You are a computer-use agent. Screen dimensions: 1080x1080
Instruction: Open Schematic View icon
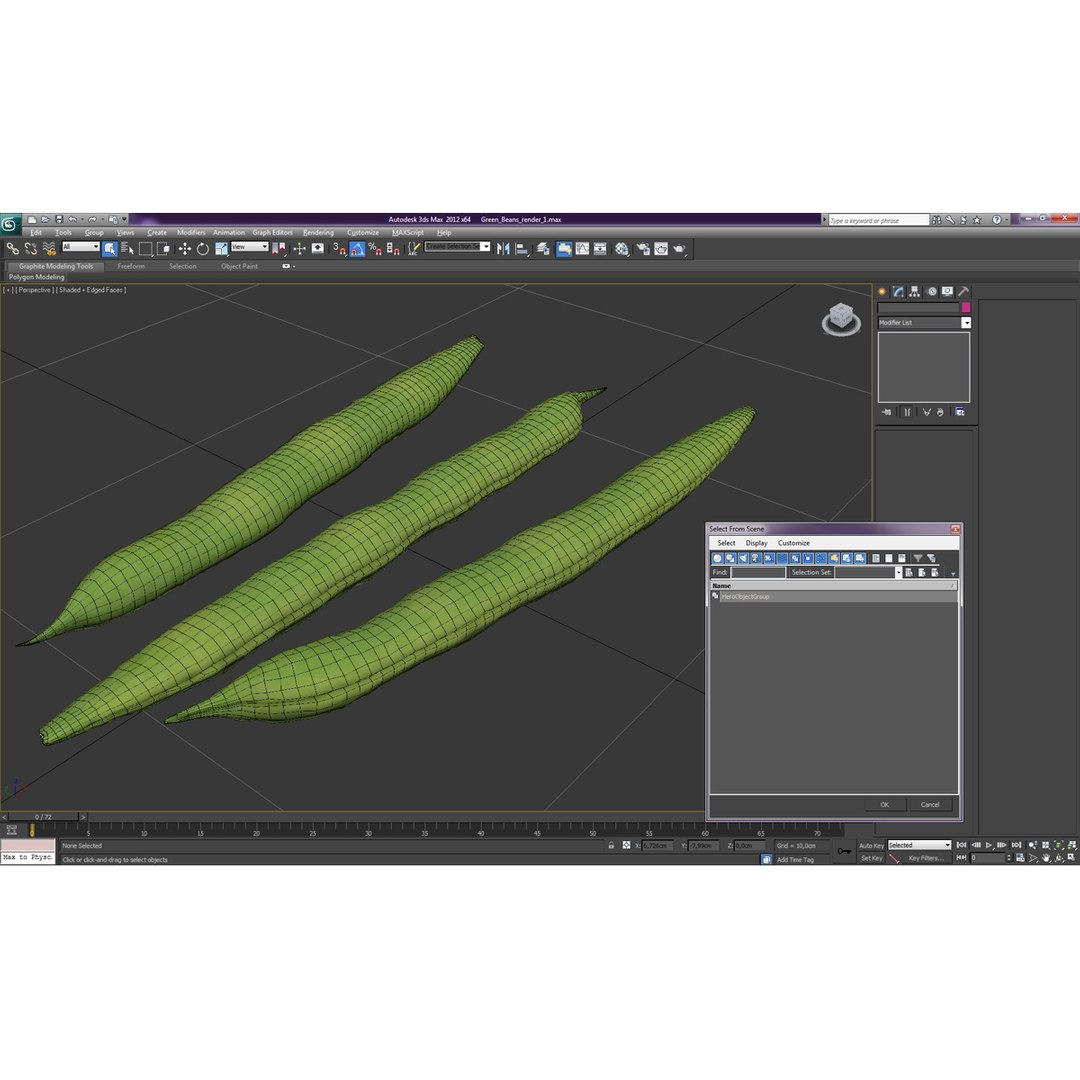point(601,249)
